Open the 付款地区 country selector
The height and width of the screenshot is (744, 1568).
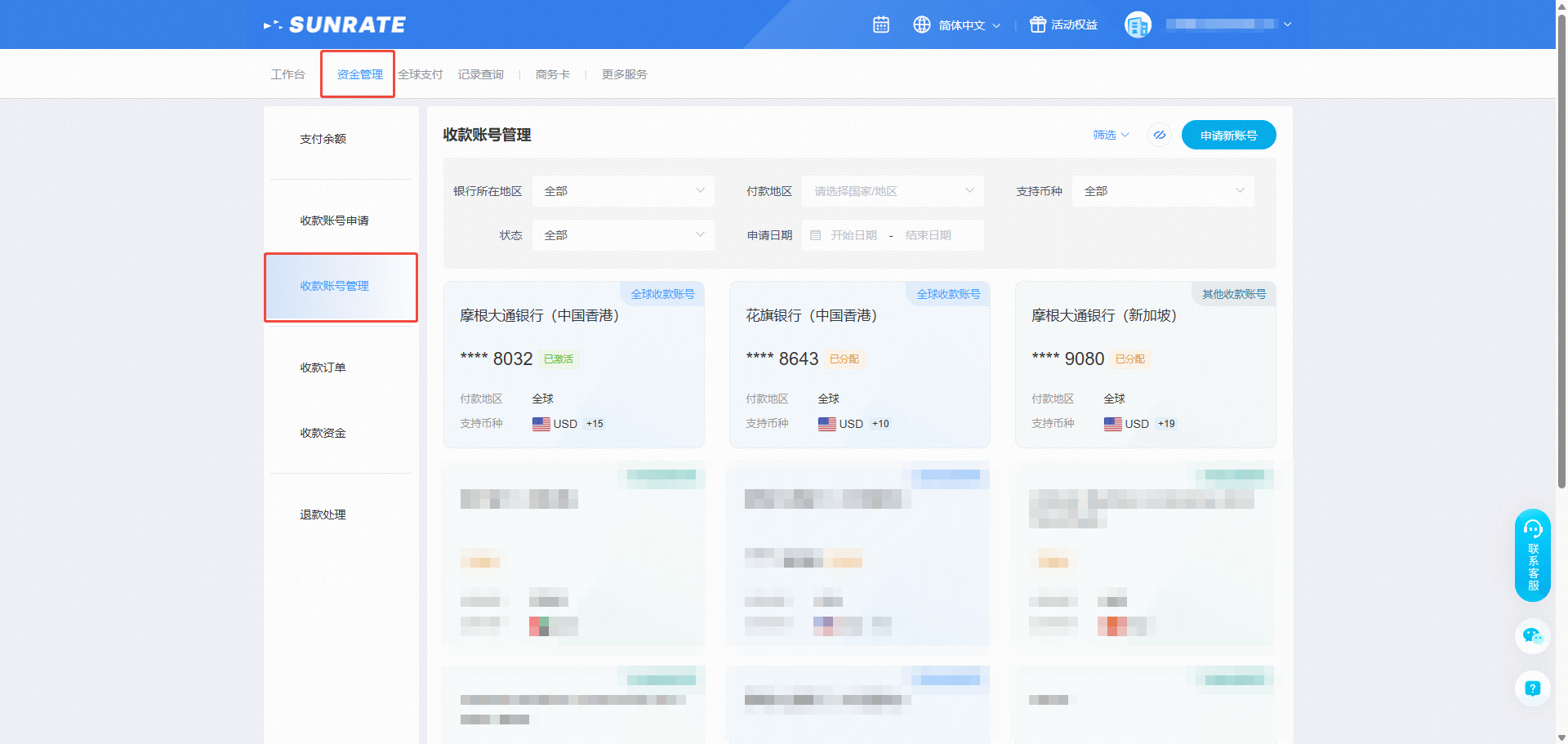coord(893,191)
